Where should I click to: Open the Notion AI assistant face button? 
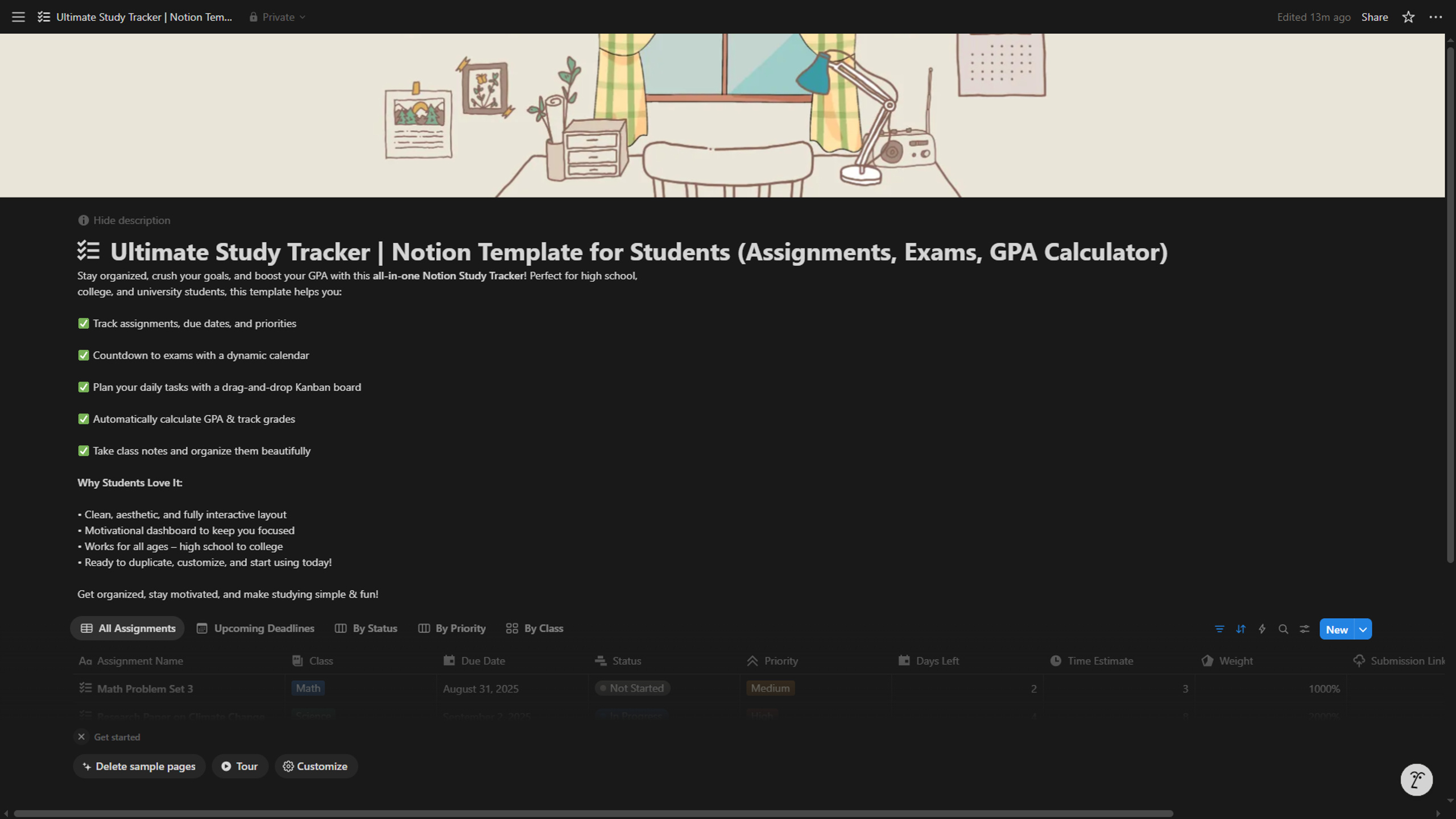pyautogui.click(x=1416, y=779)
